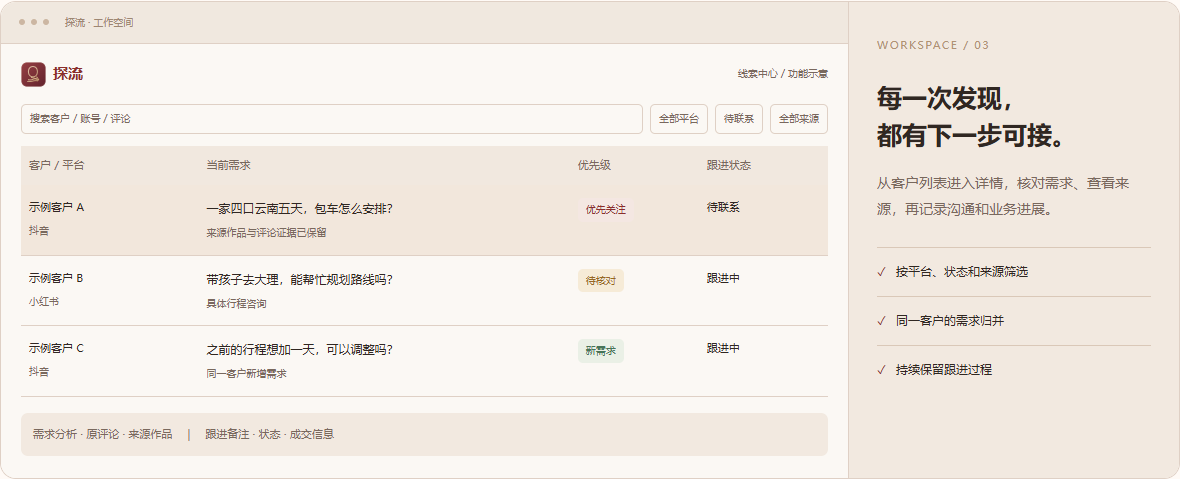Click 待联系 status in customer A row
This screenshot has width=1180, height=479.
(723, 208)
